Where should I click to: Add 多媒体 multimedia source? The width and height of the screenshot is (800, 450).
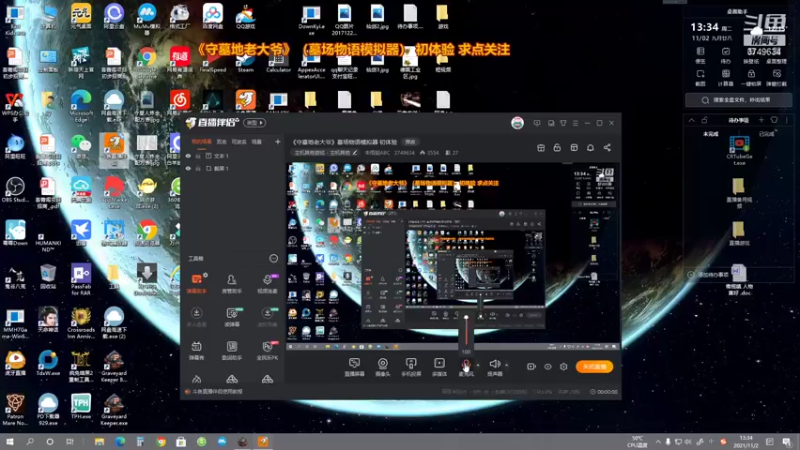click(439, 366)
